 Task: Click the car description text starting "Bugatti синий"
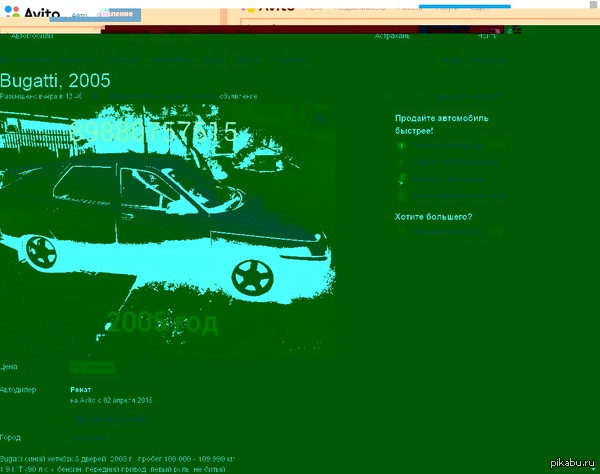pyautogui.click(x=117, y=464)
